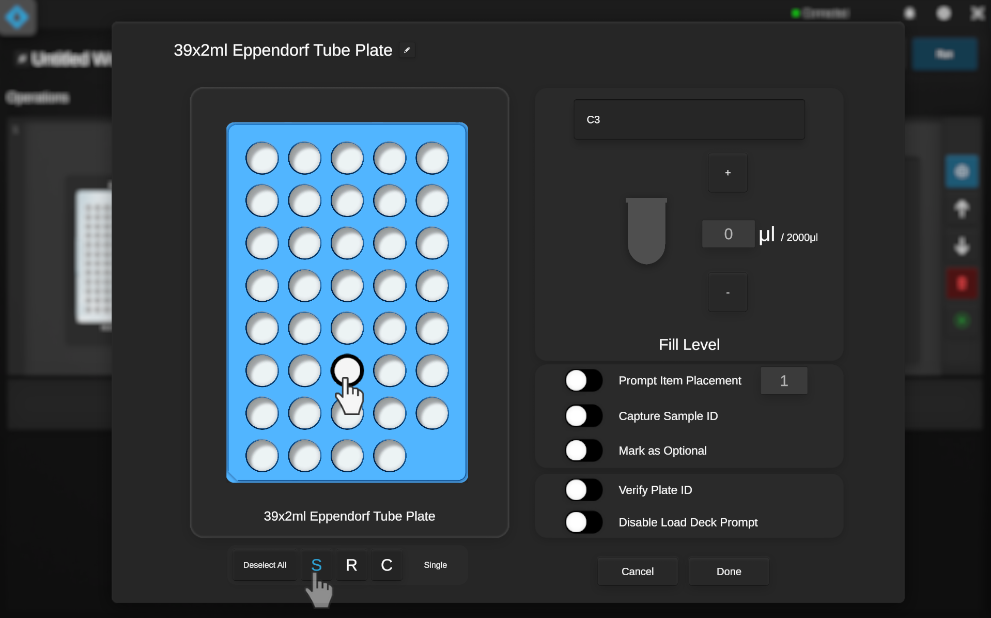991x618 pixels.
Task: Click the plate caption below the blue rack
Action: pyautogui.click(x=350, y=516)
